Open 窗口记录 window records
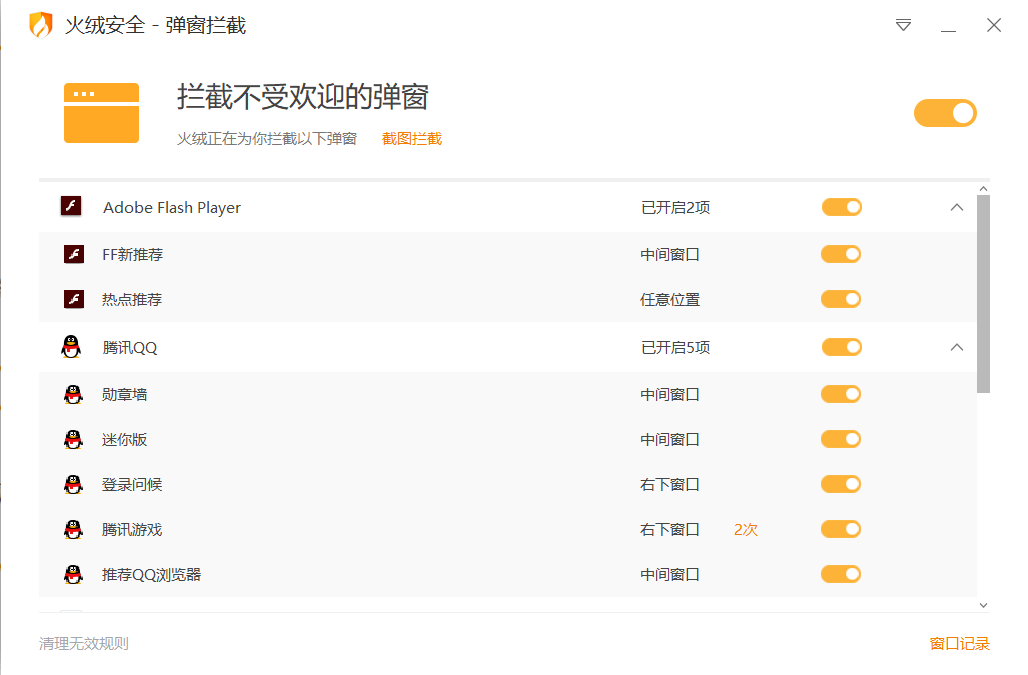The height and width of the screenshot is (675, 1028). (959, 643)
